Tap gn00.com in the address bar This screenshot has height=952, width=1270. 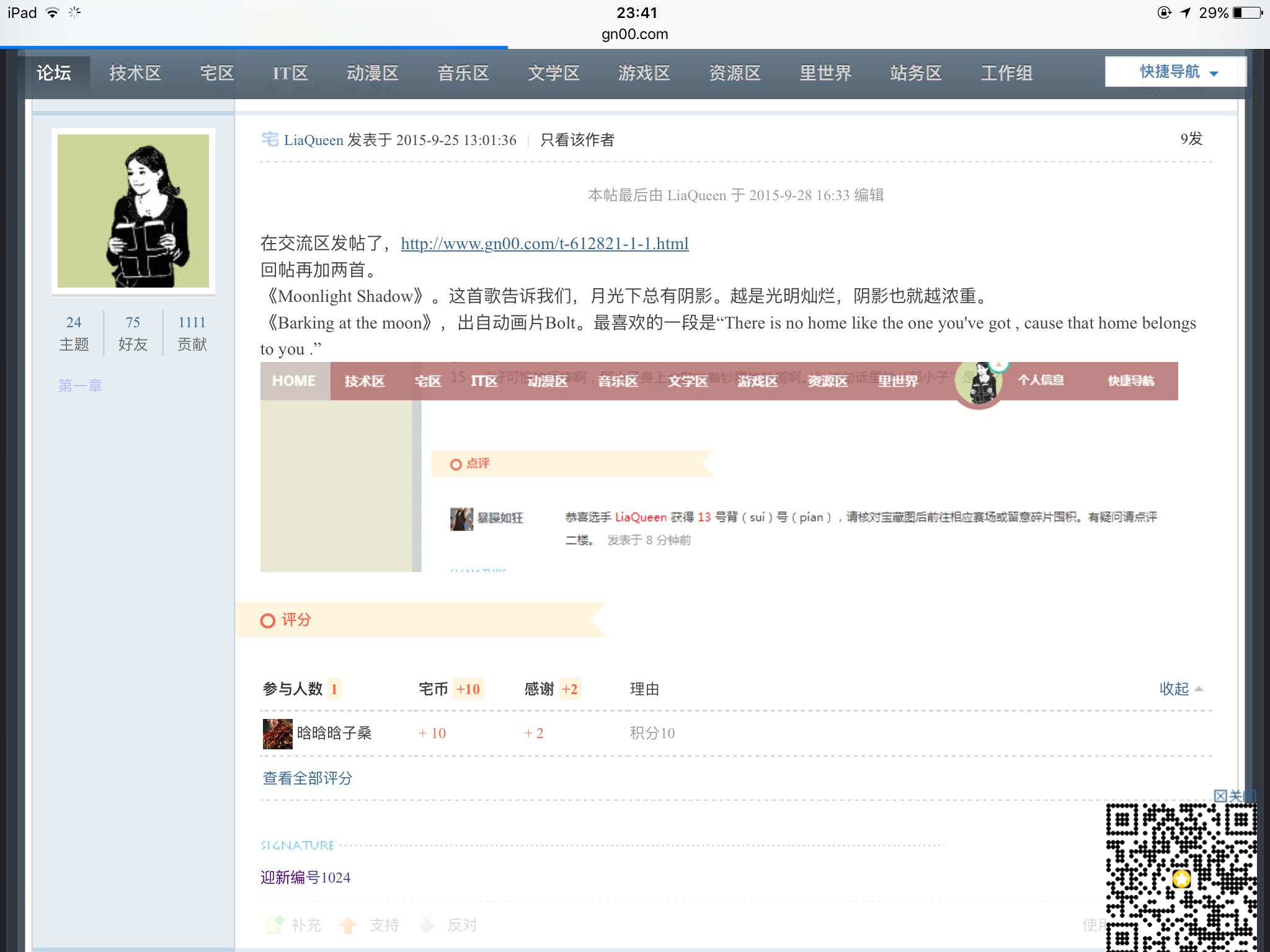634,34
